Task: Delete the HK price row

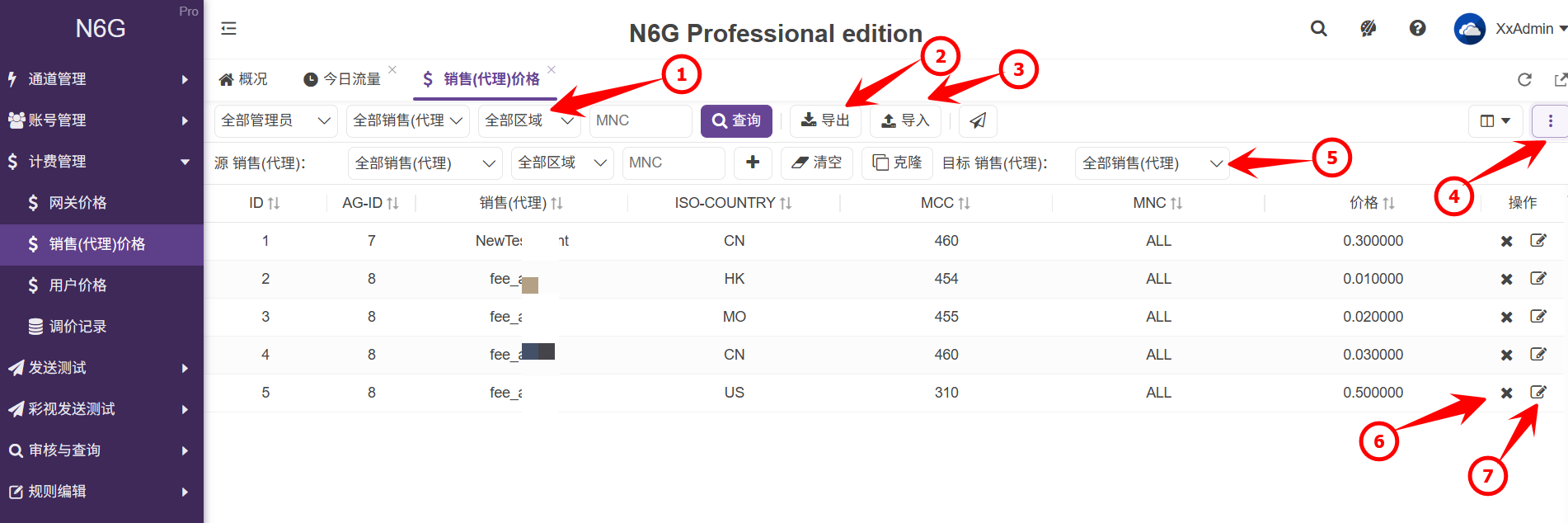Action: [x=1506, y=279]
